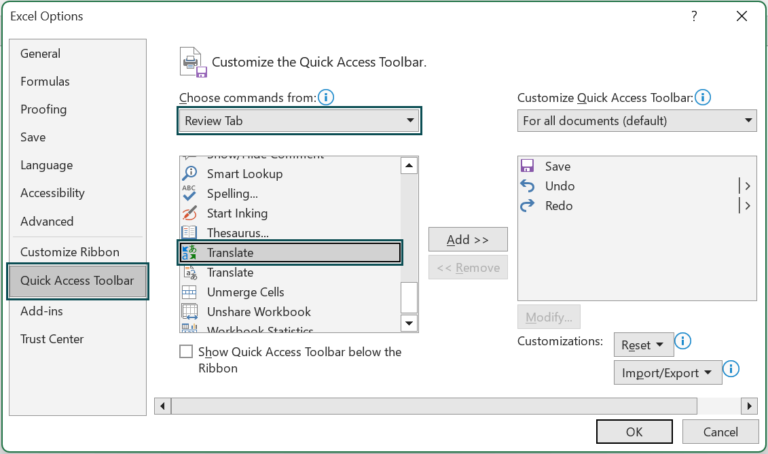Open the Trust Center category
Image resolution: width=768 pixels, height=454 pixels.
pyautogui.click(x=52, y=339)
